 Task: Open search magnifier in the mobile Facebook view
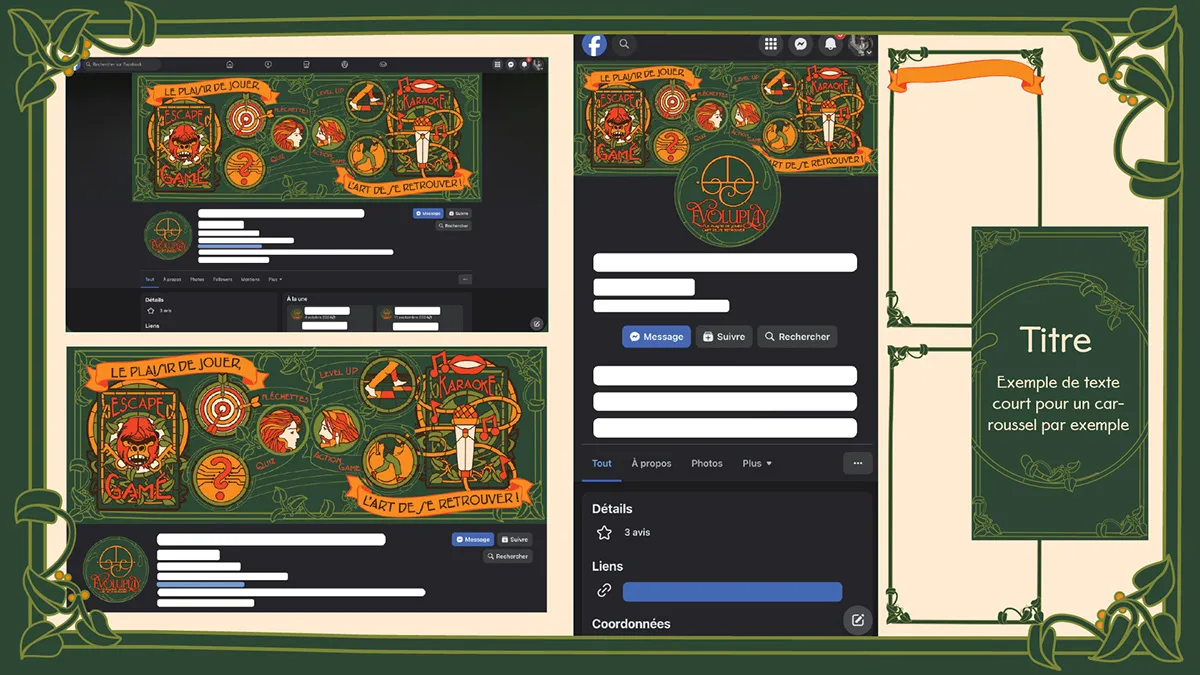point(624,44)
